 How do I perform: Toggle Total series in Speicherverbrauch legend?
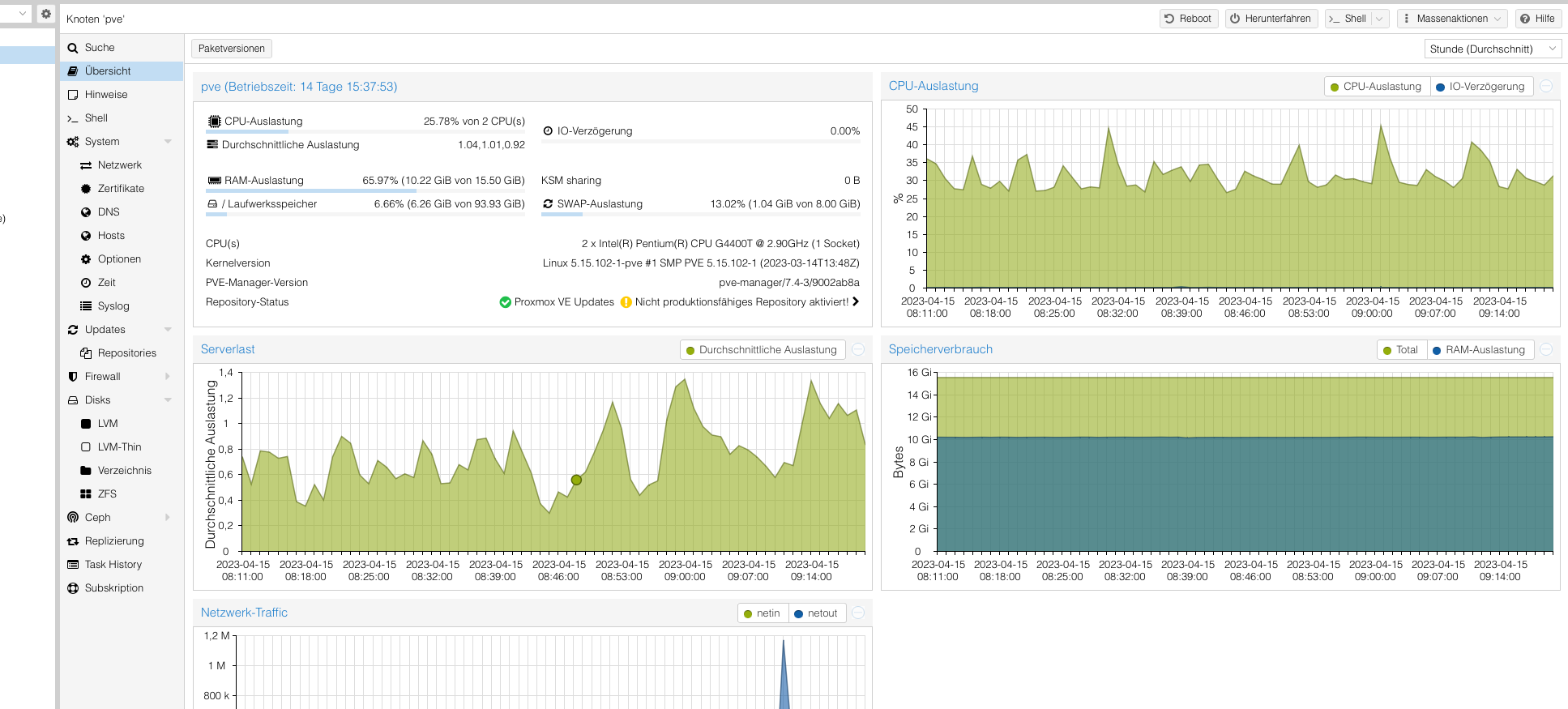point(1400,350)
